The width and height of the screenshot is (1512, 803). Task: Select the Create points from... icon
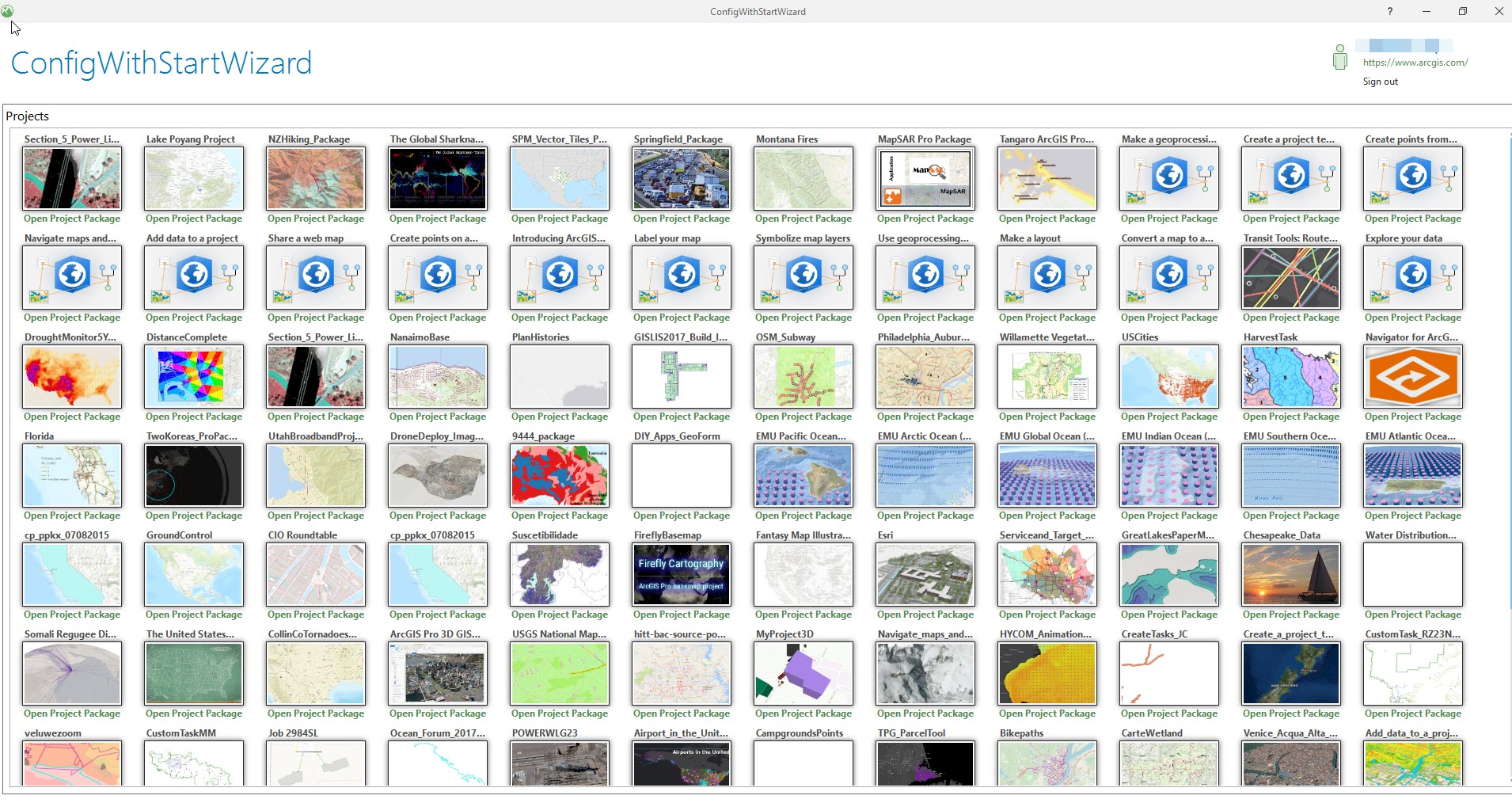(1413, 178)
